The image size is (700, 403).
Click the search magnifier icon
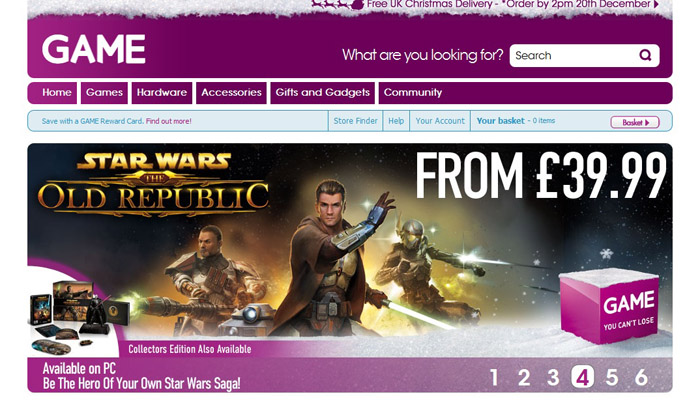point(645,55)
